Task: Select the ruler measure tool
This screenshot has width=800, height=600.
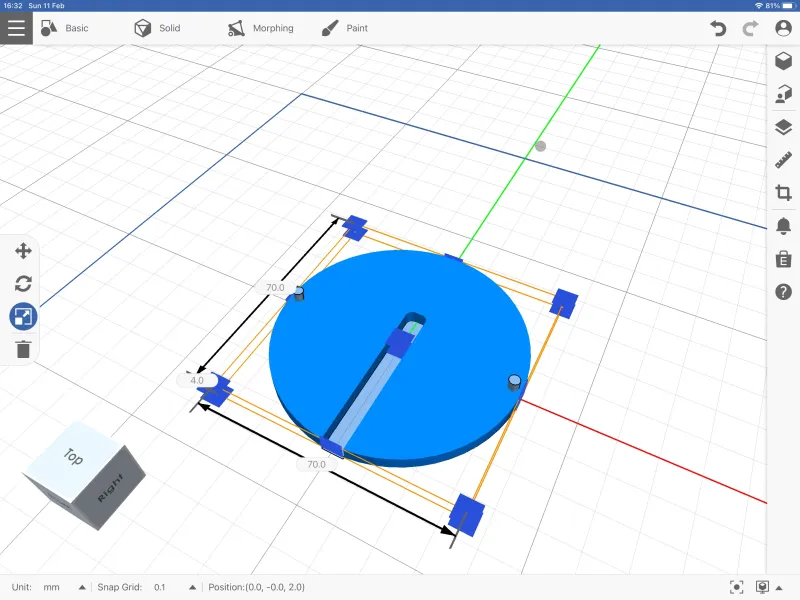Action: (783, 160)
